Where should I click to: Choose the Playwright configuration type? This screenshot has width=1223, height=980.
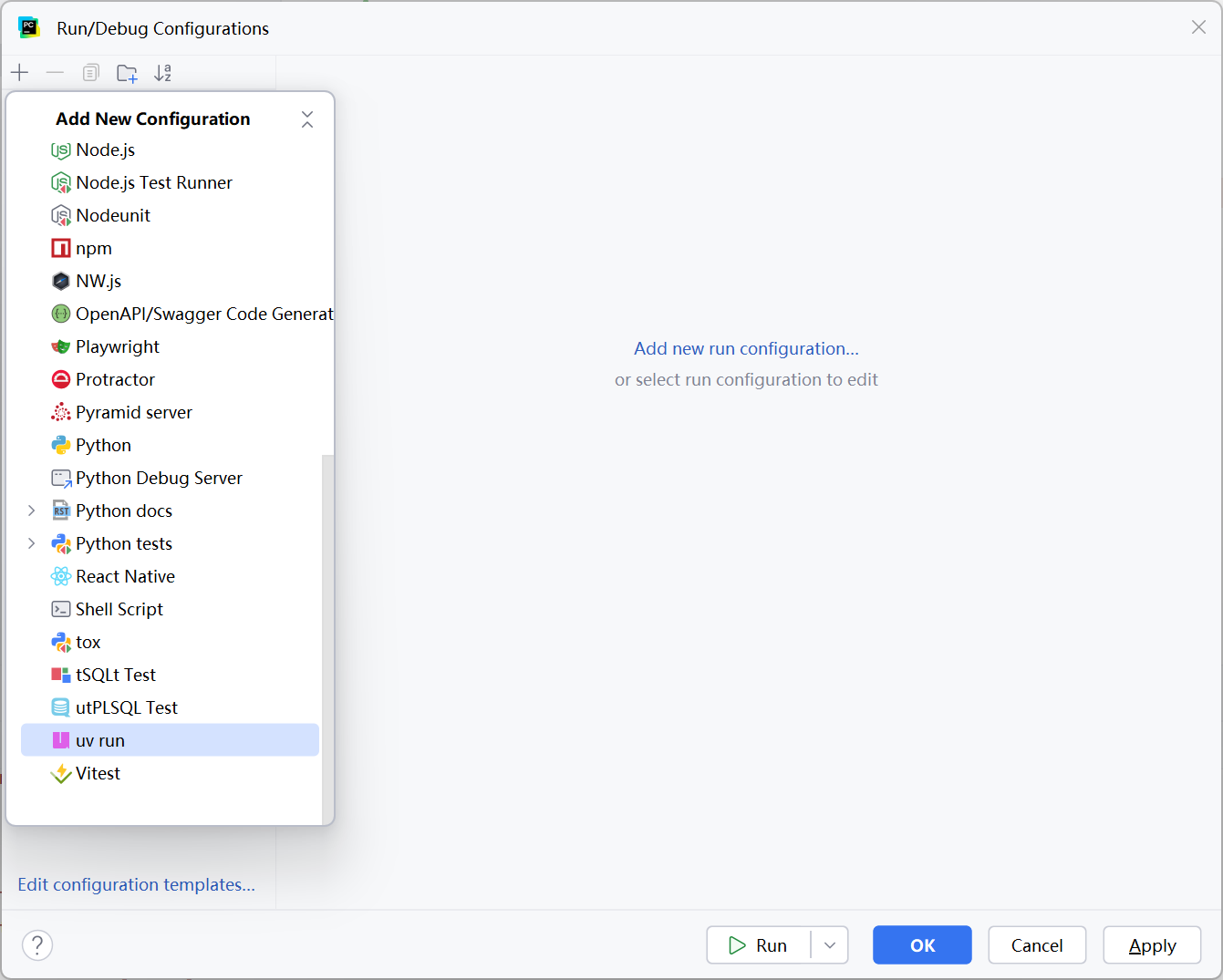(117, 346)
